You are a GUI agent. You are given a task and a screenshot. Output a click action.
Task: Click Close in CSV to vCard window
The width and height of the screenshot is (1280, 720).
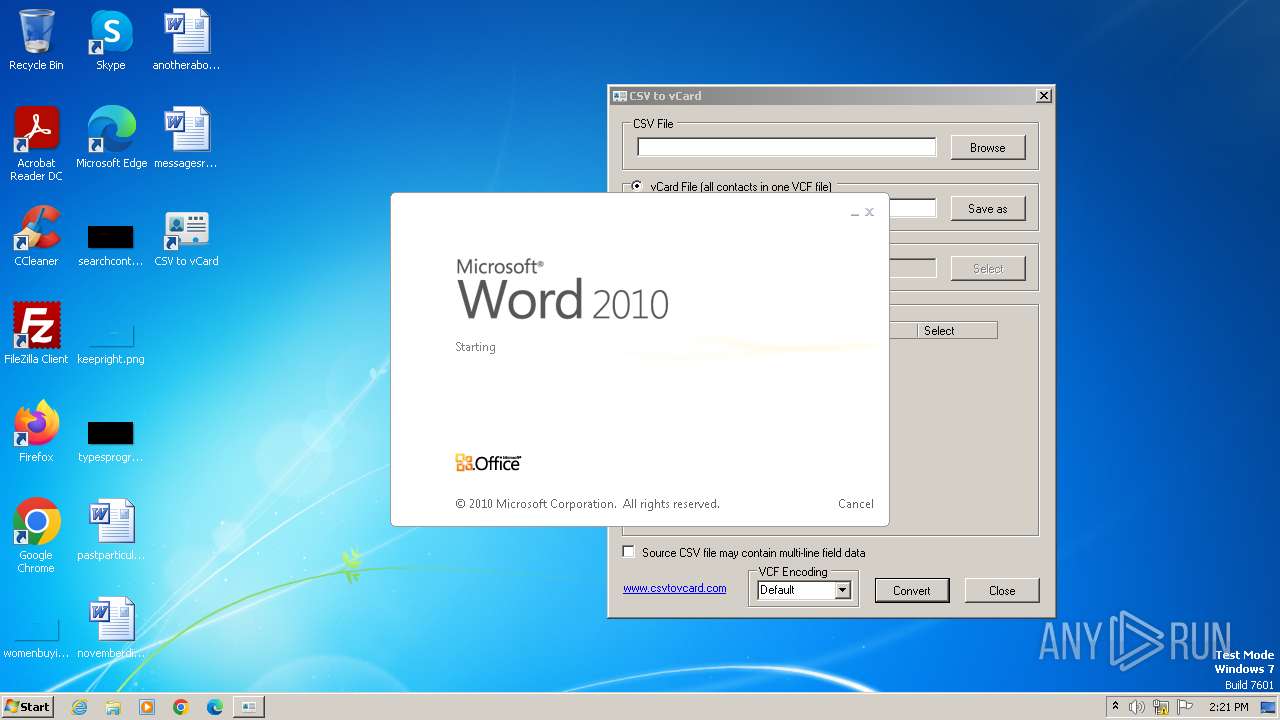click(1002, 590)
